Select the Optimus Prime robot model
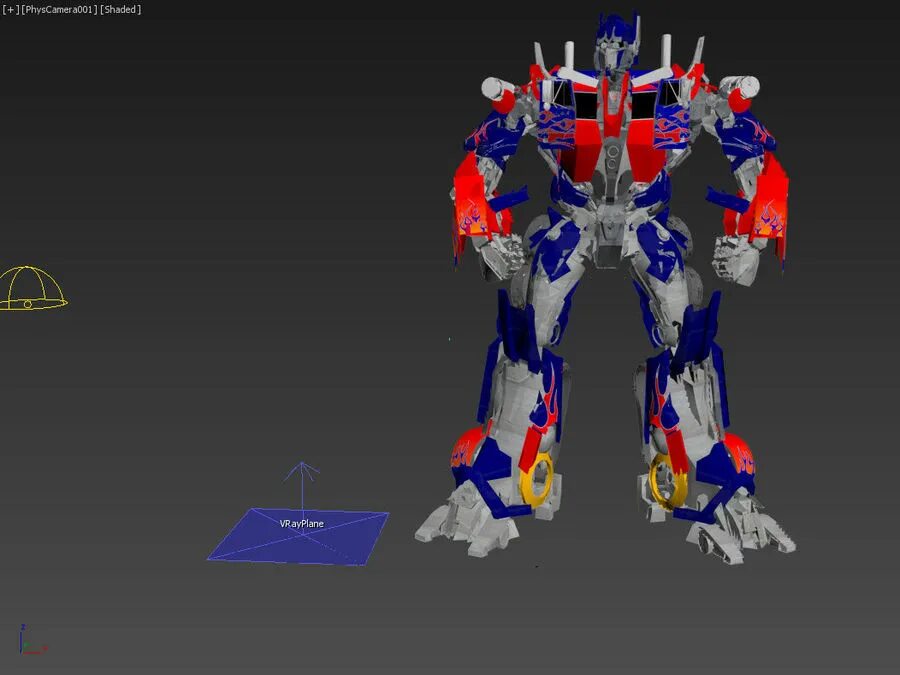 (x=605, y=287)
